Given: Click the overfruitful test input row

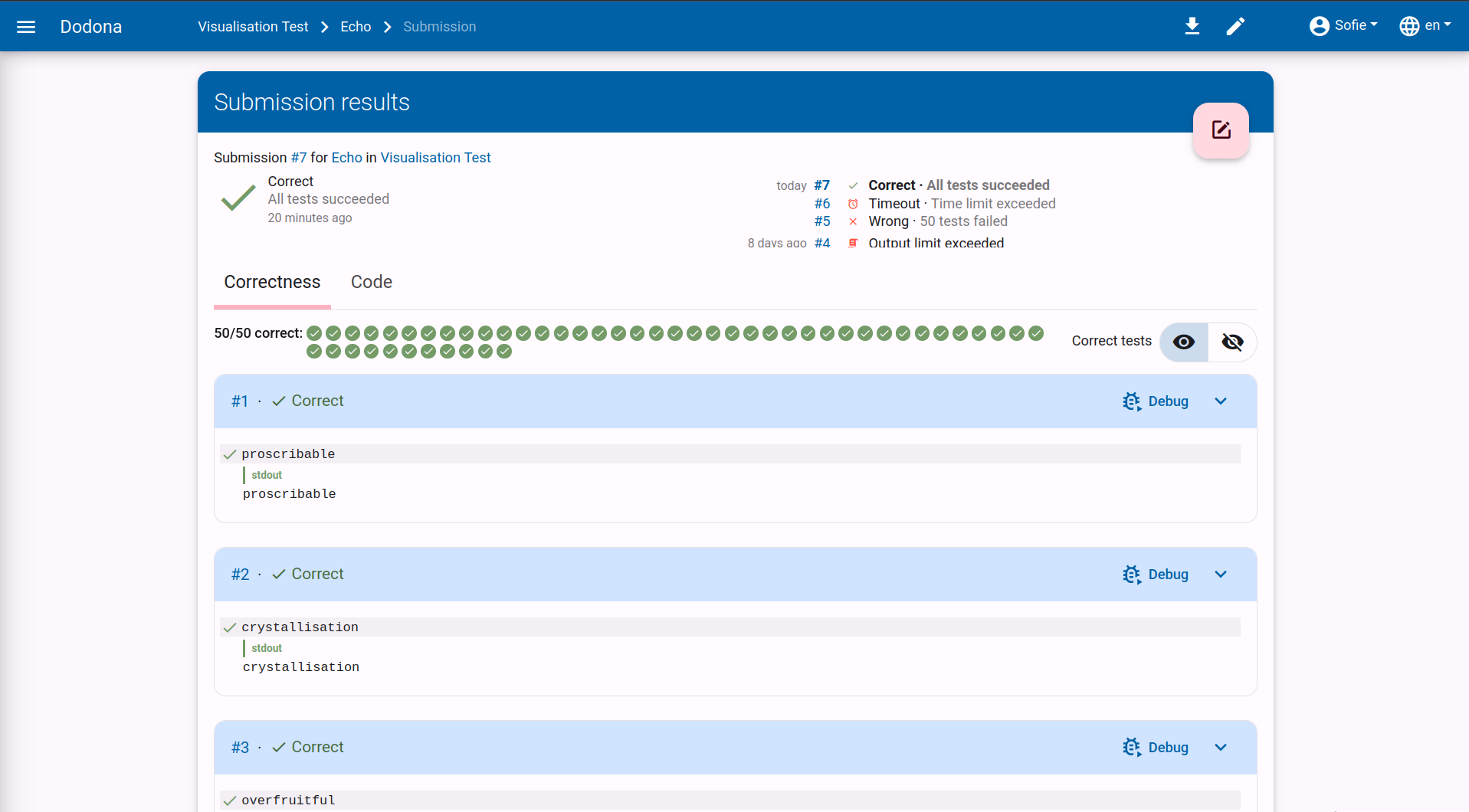Looking at the screenshot, I should 730,801.
